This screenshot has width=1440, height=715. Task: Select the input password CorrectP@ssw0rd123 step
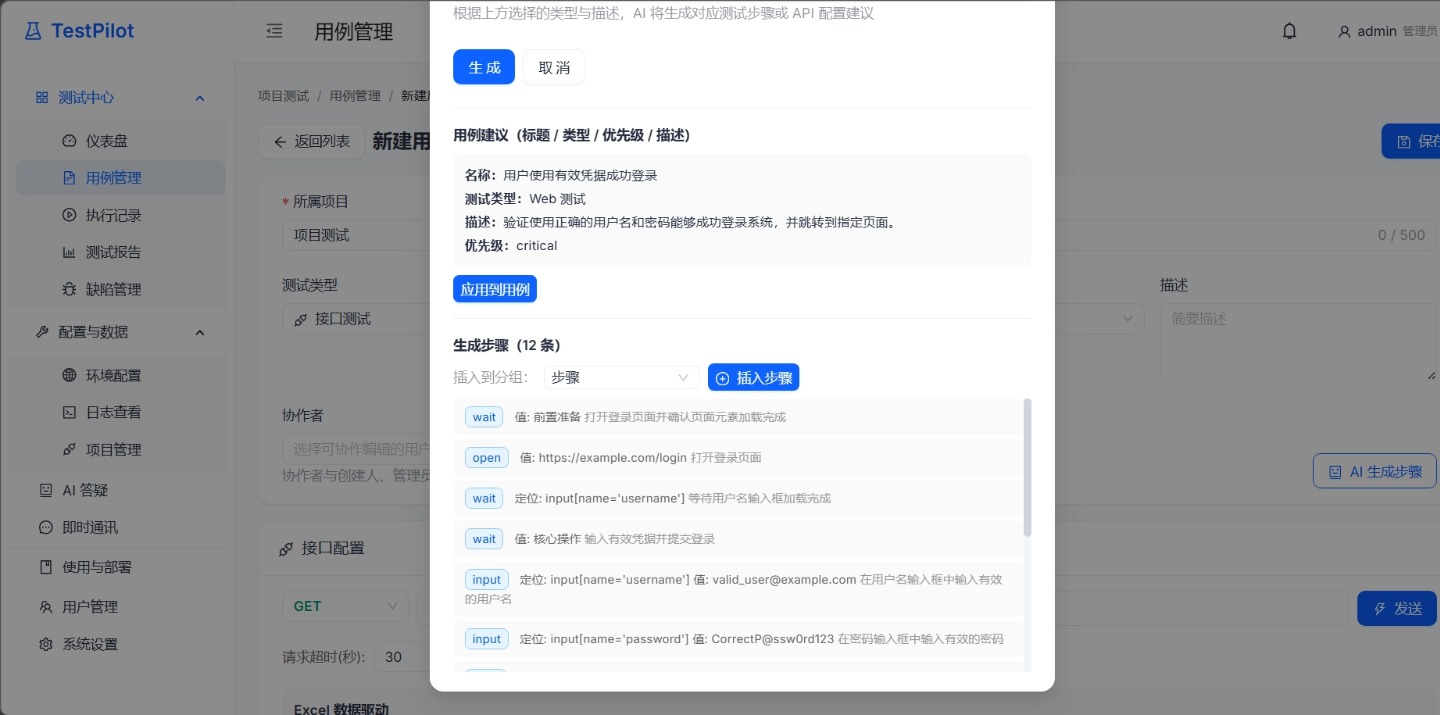click(738, 639)
